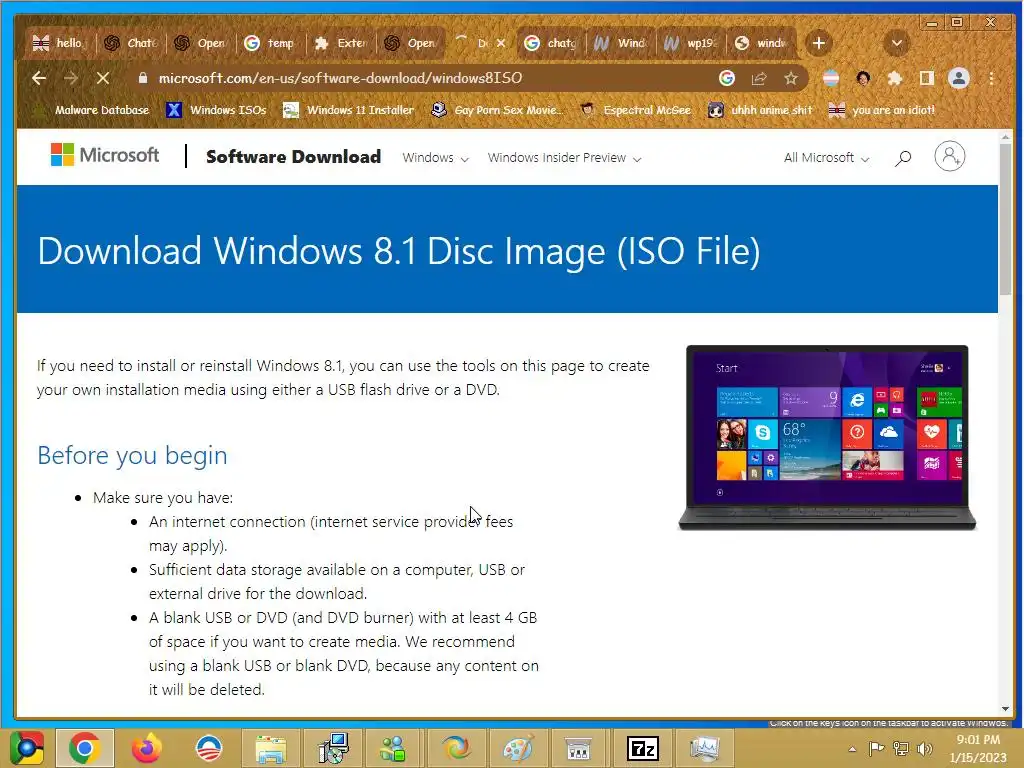The image size is (1024, 768).
Task: Open Chrome from the taskbar
Action: (85, 748)
